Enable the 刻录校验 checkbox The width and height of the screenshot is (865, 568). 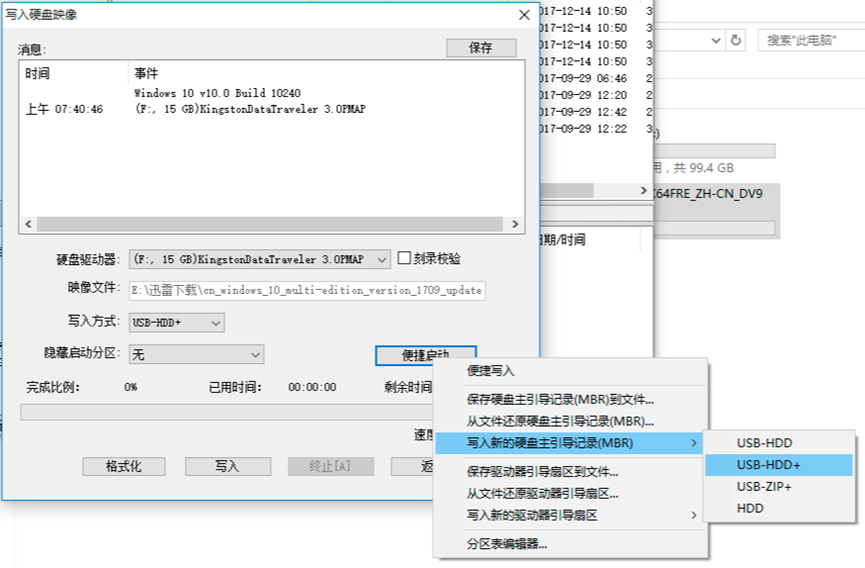(x=404, y=258)
